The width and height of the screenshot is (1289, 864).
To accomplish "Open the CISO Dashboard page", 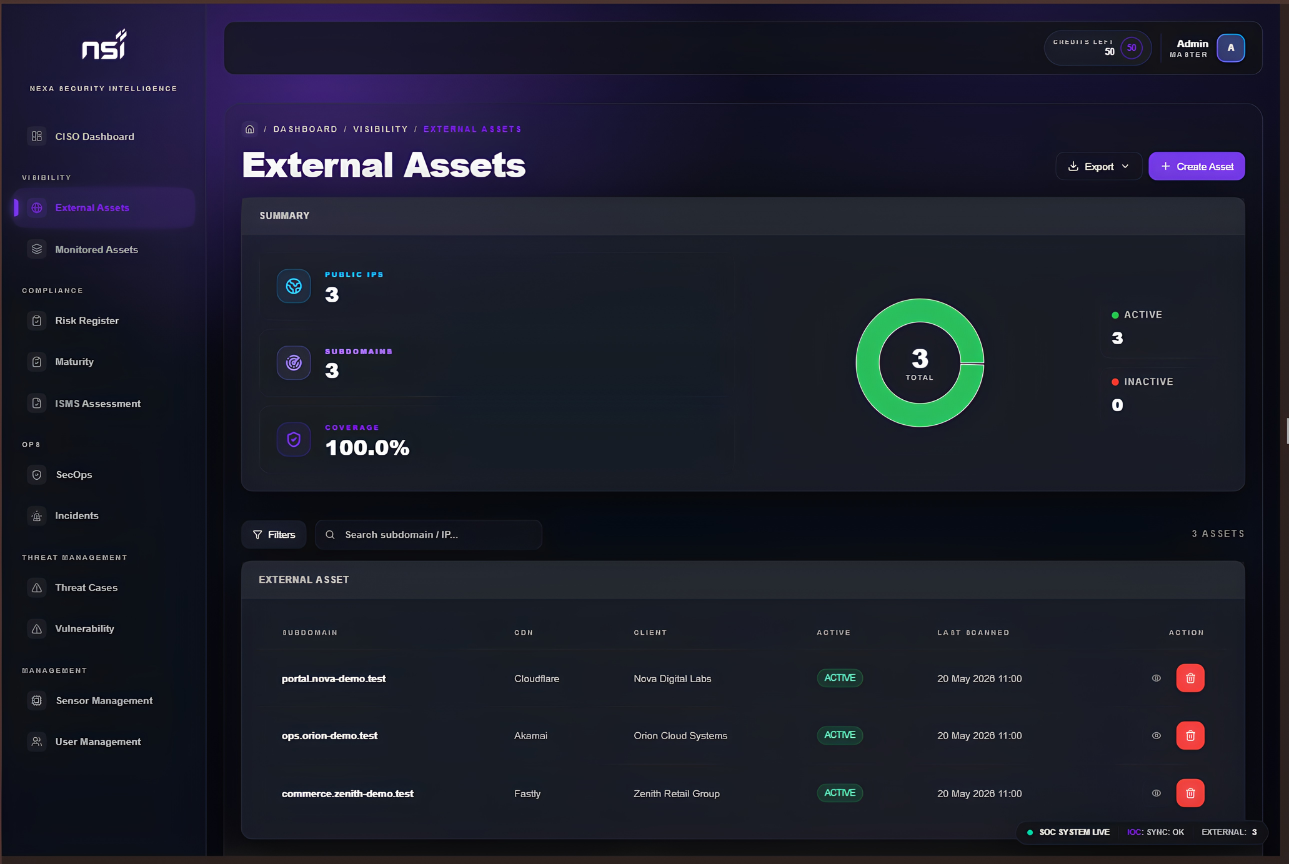I will 103,136.
